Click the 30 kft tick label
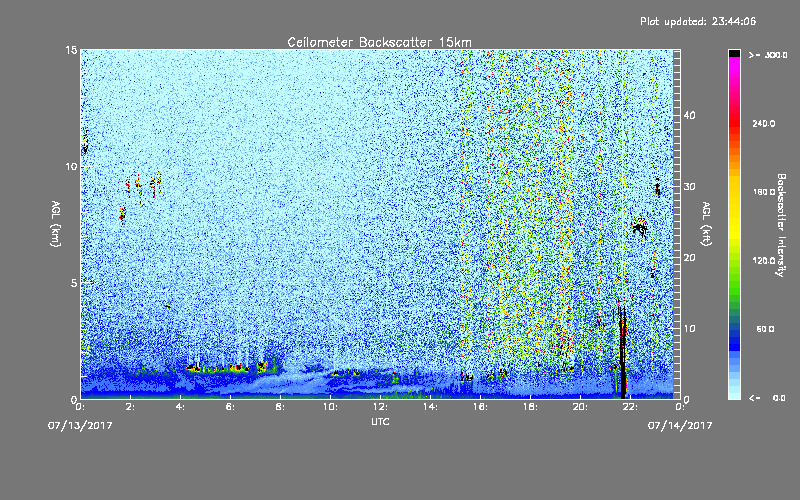Viewport: 800px width, 500px height. pos(689,187)
